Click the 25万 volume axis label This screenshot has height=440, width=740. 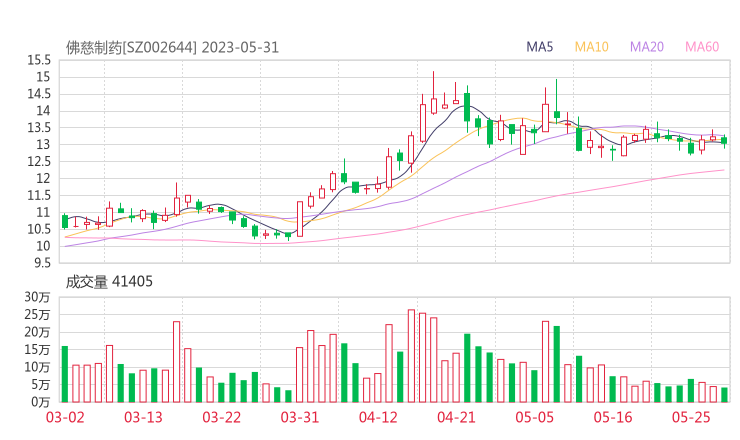click(37, 315)
